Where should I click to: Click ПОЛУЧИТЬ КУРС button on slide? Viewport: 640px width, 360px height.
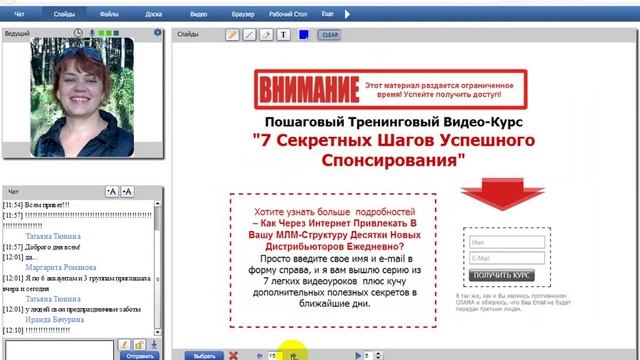pyautogui.click(x=502, y=275)
